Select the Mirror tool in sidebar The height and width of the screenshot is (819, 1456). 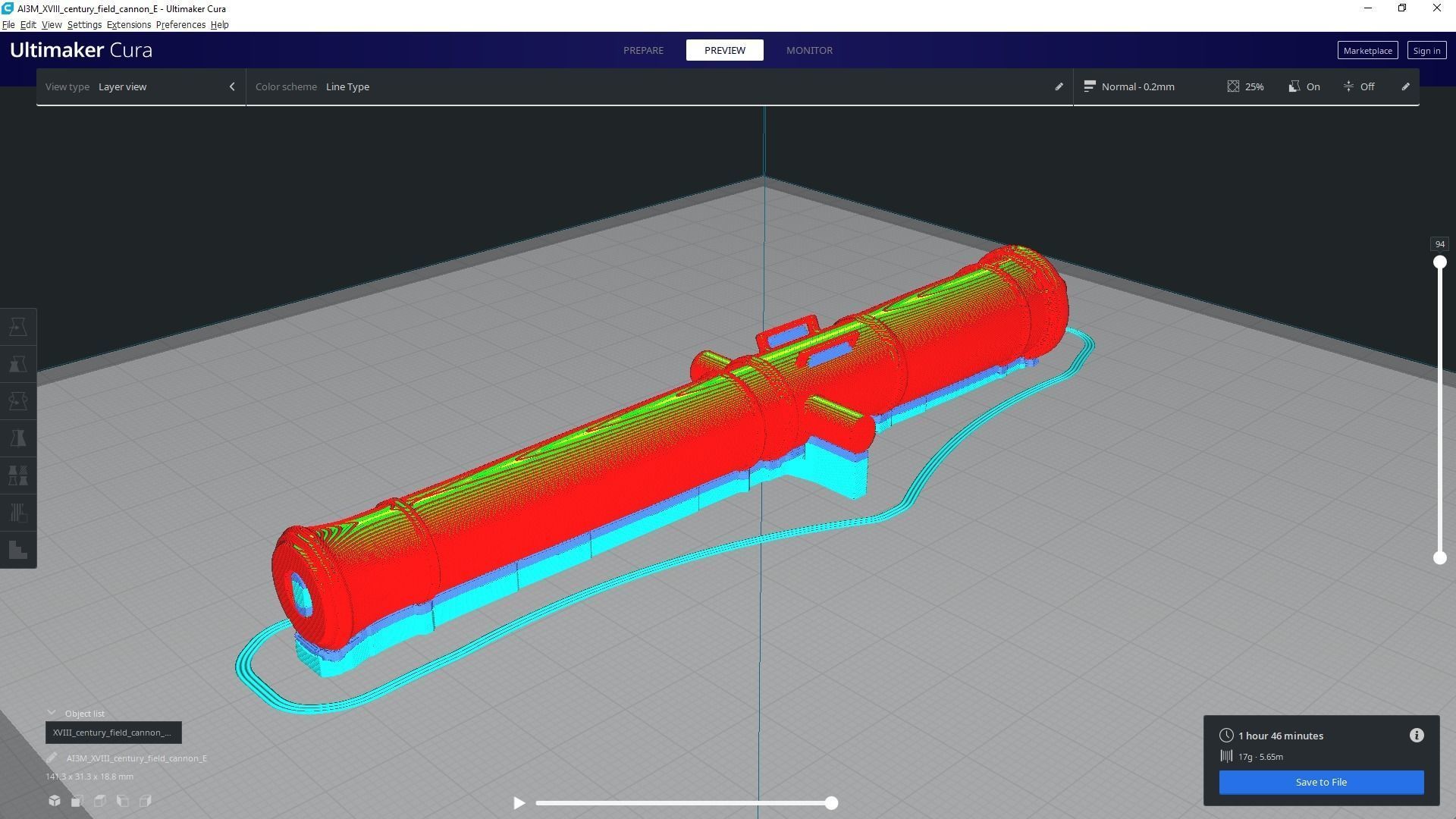coord(18,438)
